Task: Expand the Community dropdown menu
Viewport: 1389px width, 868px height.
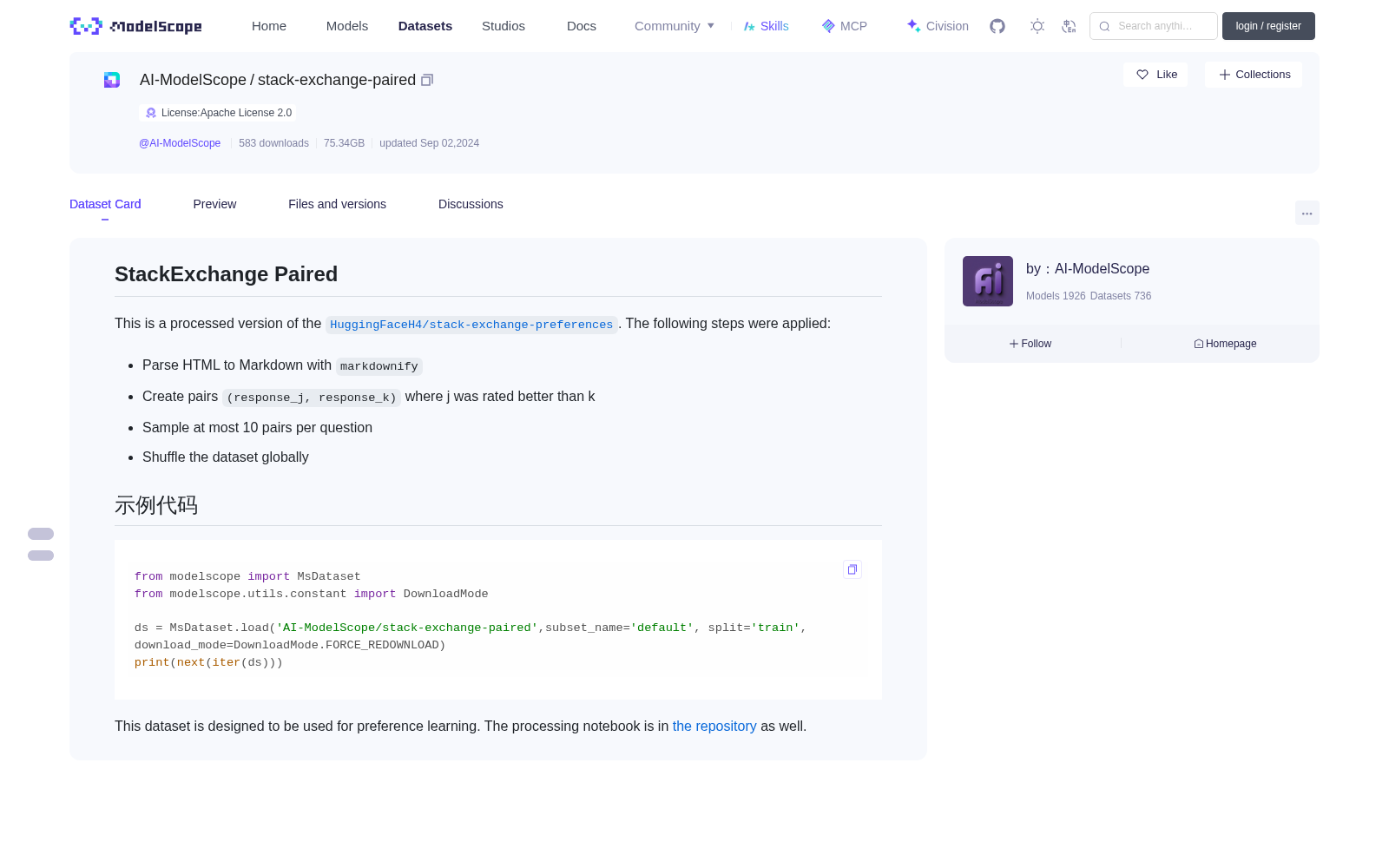Action: pos(675,26)
